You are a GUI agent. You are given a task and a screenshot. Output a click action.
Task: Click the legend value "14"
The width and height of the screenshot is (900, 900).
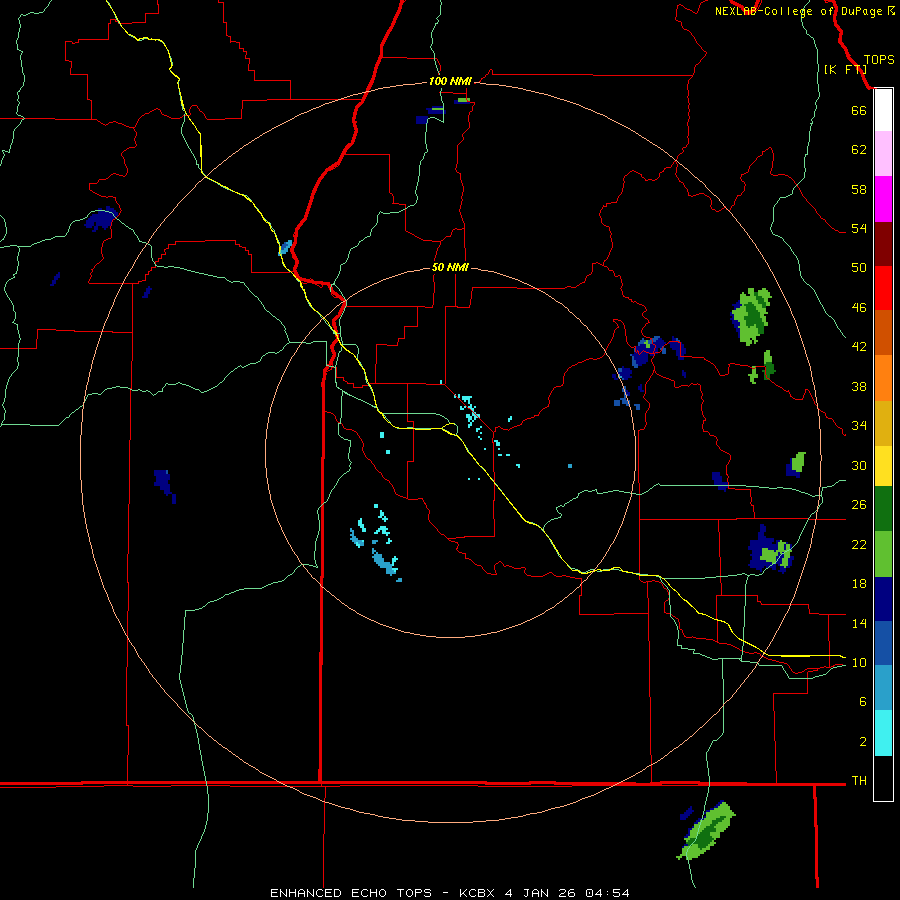(x=859, y=623)
